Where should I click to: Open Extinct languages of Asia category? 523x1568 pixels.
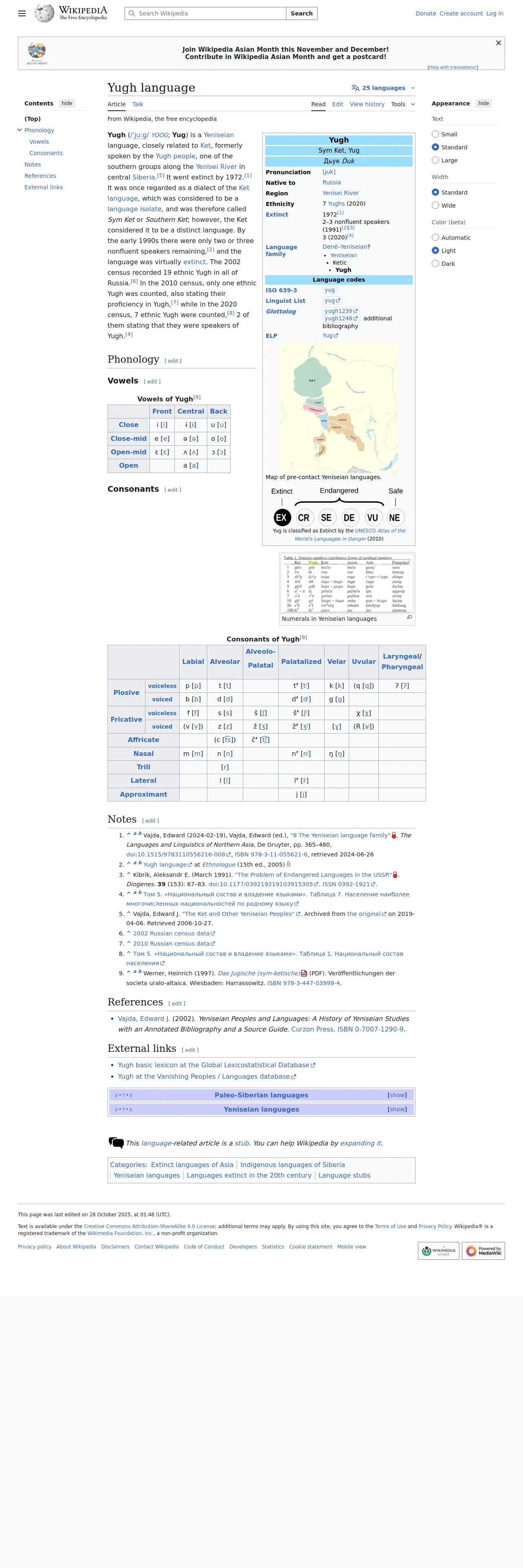point(192,1165)
